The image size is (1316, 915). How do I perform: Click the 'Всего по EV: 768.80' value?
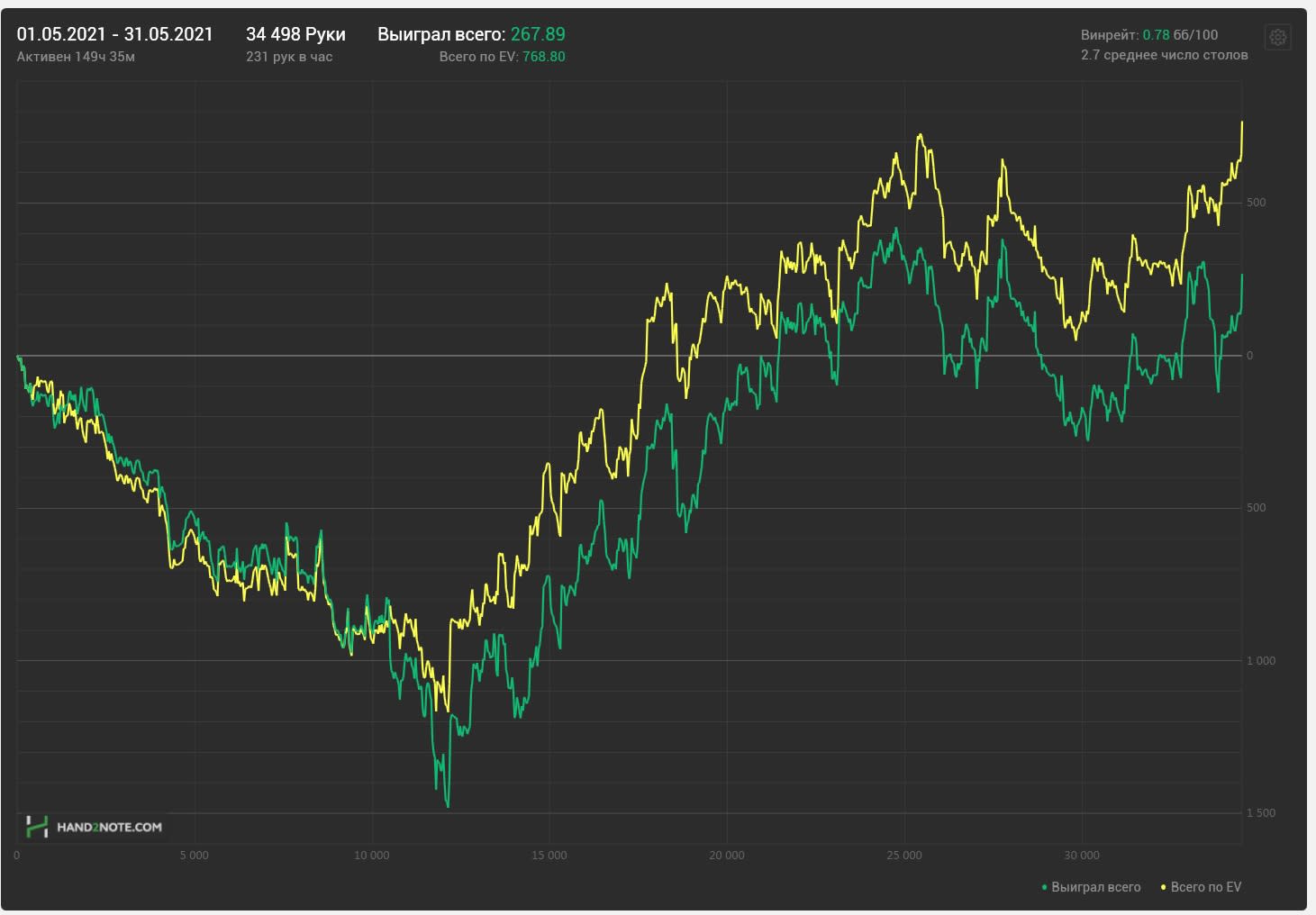(x=503, y=57)
